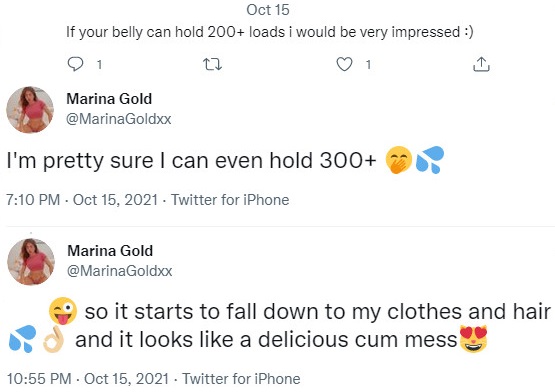
Task: Click the hand-over-mouth emoji in the 7:10 PM tweet
Action: click(x=399, y=160)
